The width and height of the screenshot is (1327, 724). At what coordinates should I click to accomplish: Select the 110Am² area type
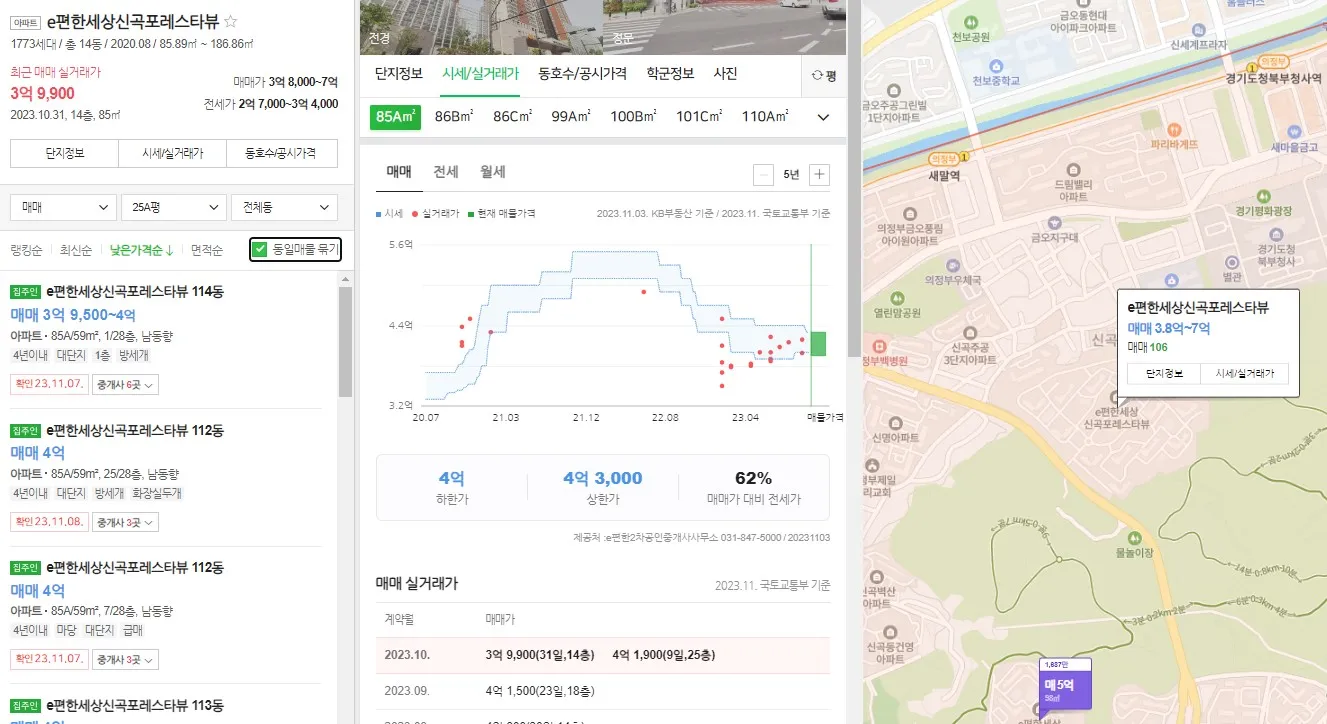click(x=765, y=117)
